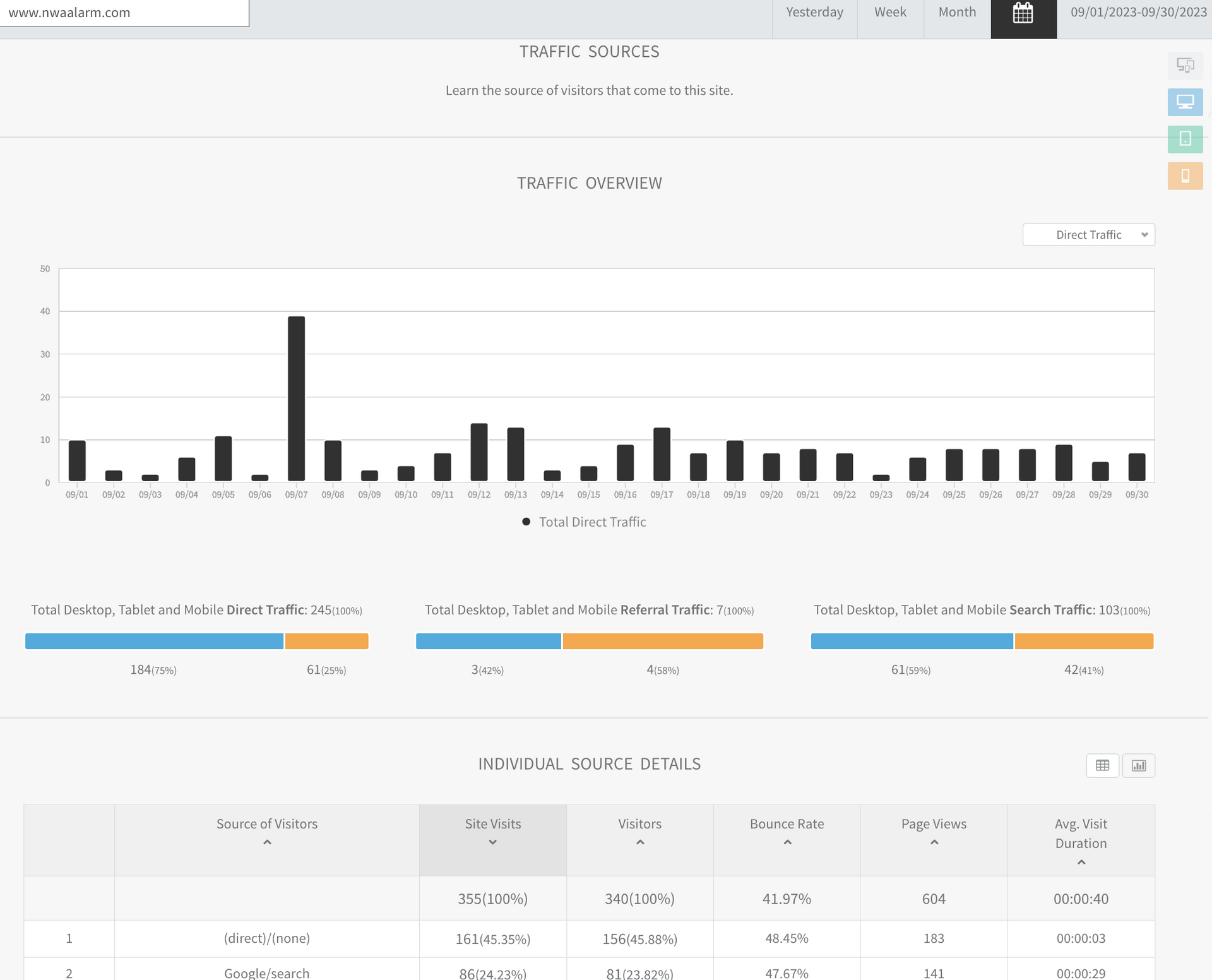Sort by Bounce Rate column
Screen dimensions: 1212x980
click(x=787, y=824)
